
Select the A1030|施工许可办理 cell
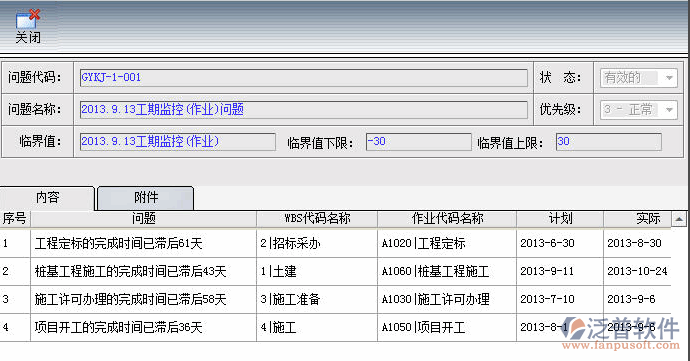pos(447,300)
